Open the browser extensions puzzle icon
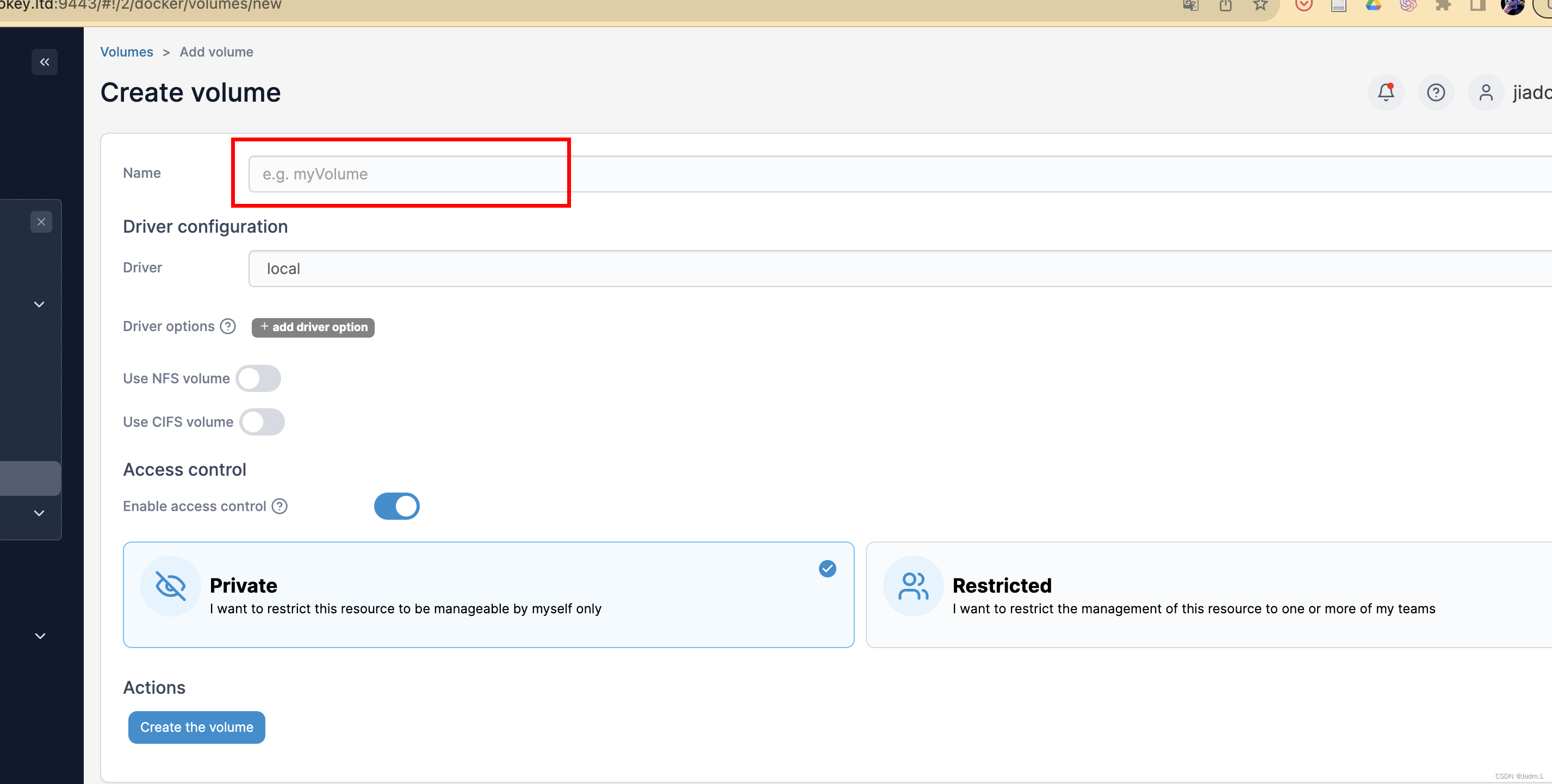This screenshot has height=784, width=1552. tap(1443, 6)
